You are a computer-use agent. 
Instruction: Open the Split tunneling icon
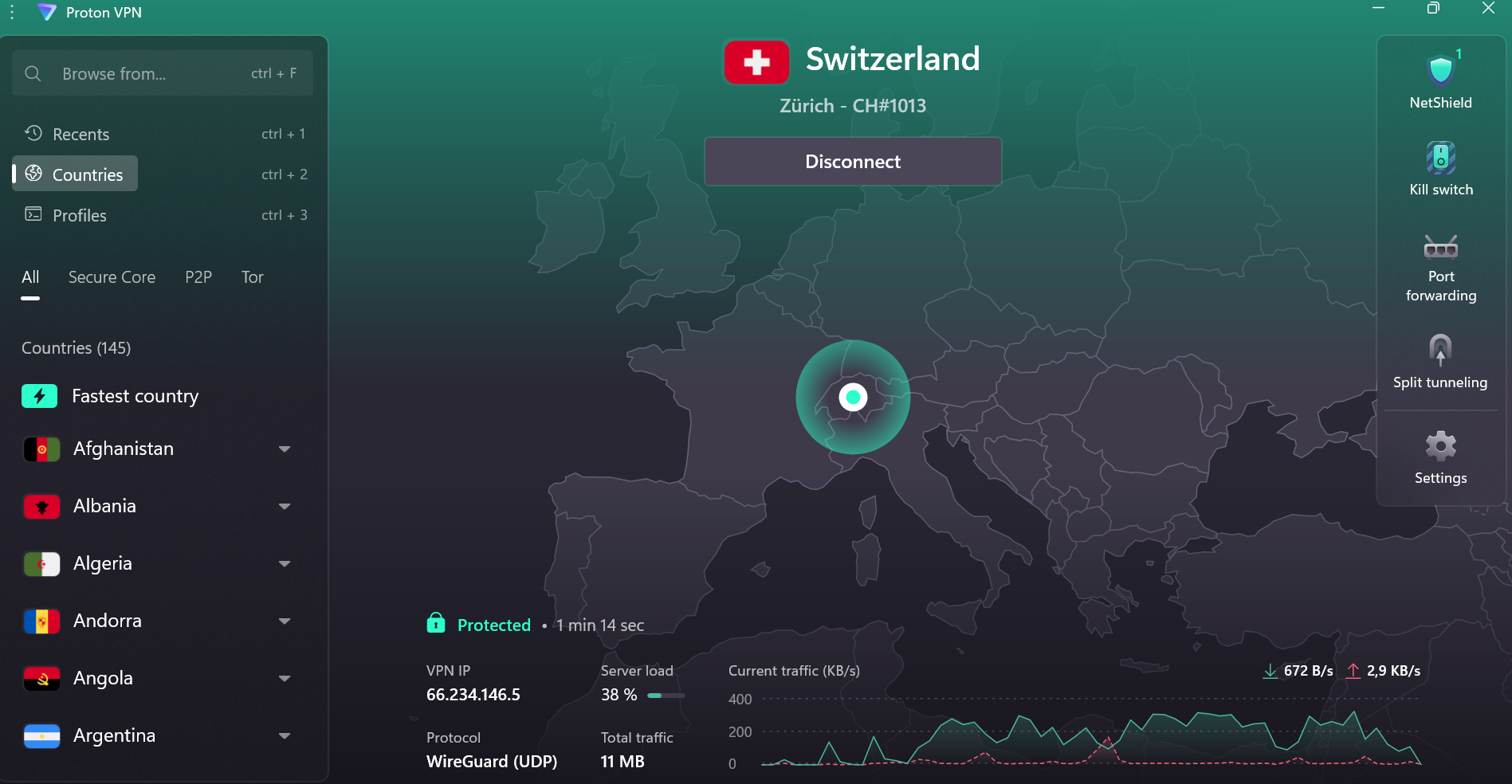pyautogui.click(x=1440, y=350)
